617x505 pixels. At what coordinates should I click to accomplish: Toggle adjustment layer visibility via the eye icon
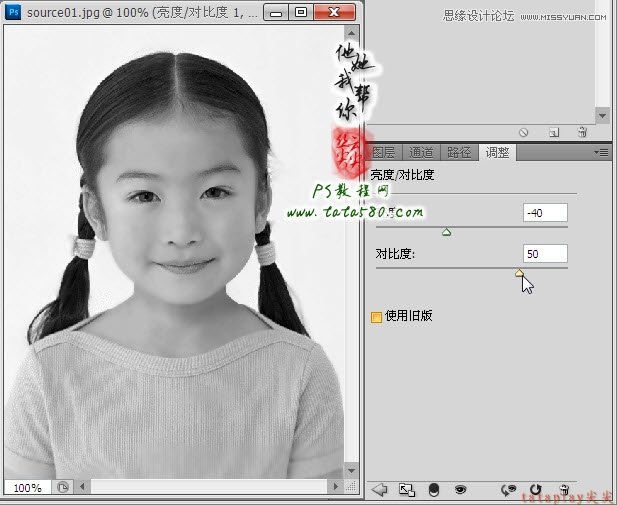(460, 490)
